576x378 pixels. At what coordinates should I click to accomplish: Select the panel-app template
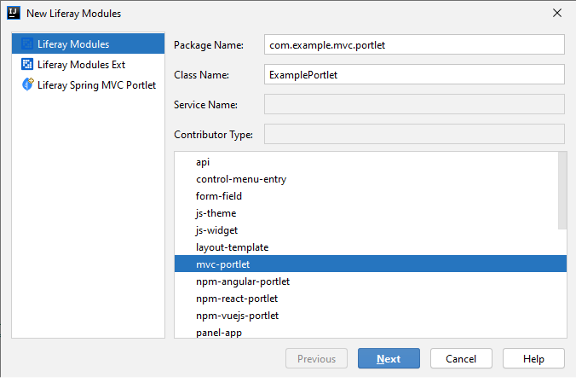(371, 332)
